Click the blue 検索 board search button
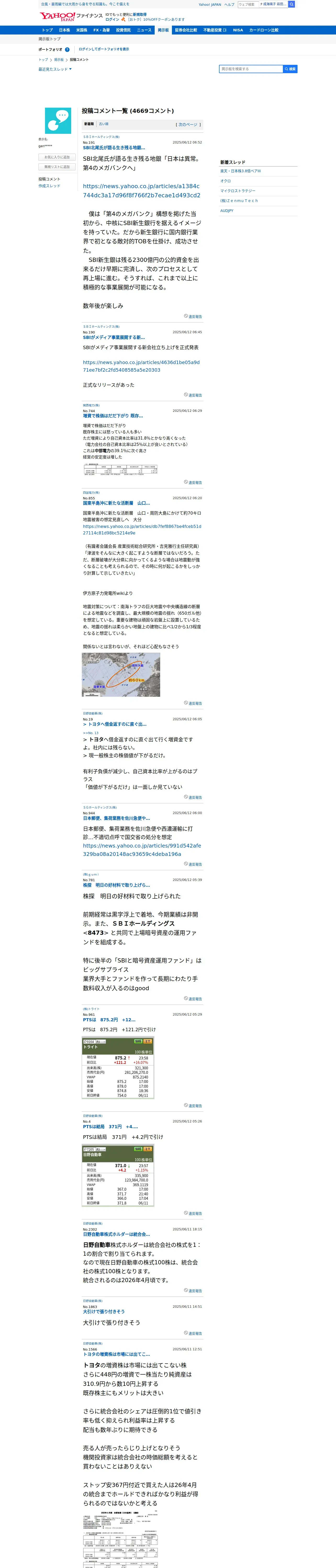 pos(290,70)
